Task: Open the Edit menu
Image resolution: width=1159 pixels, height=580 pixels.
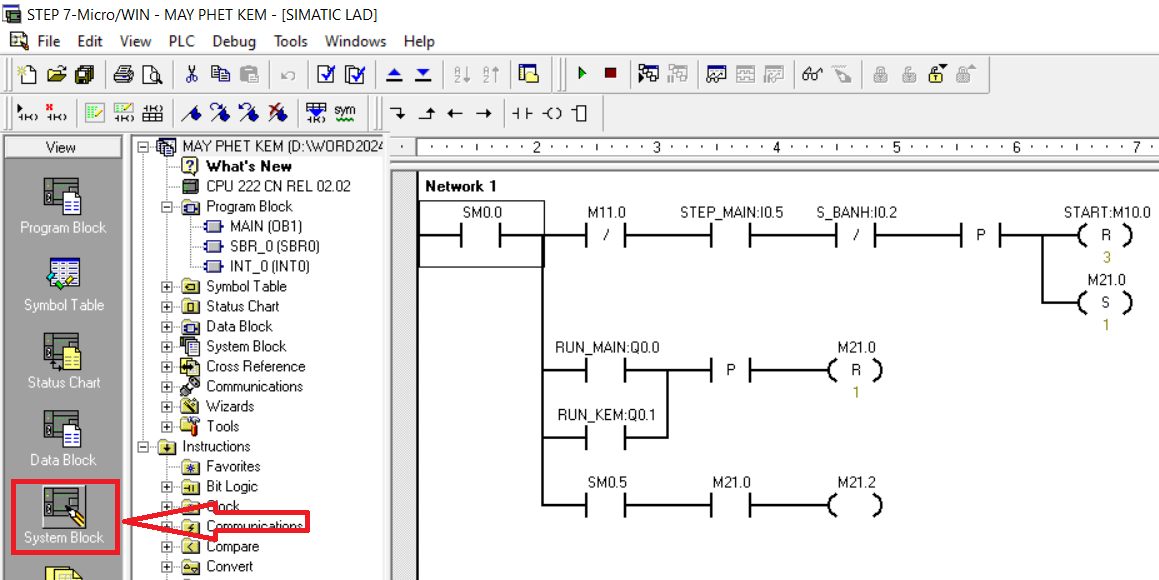Action: point(90,41)
